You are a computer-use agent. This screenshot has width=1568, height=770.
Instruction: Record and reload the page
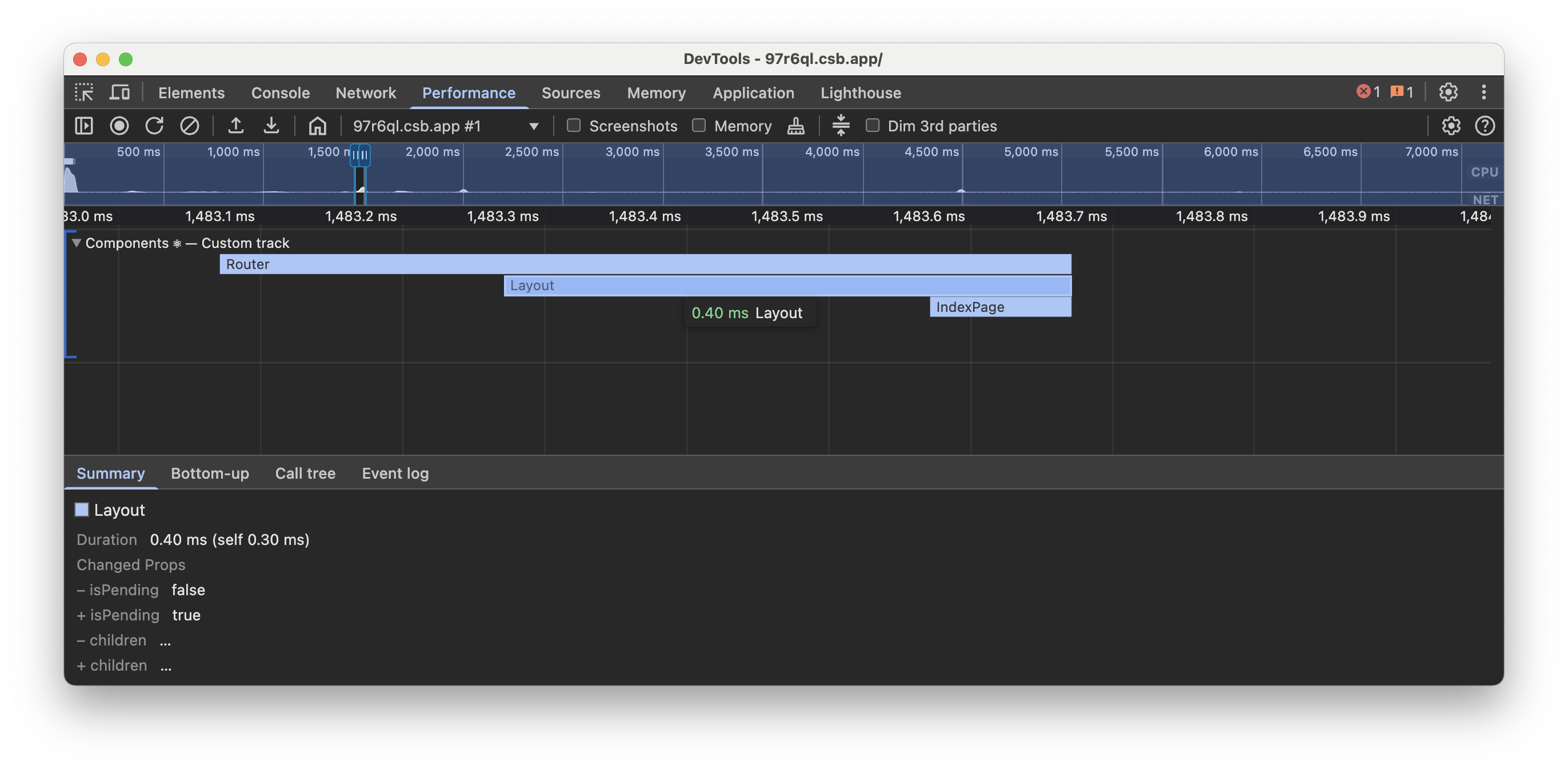click(155, 126)
